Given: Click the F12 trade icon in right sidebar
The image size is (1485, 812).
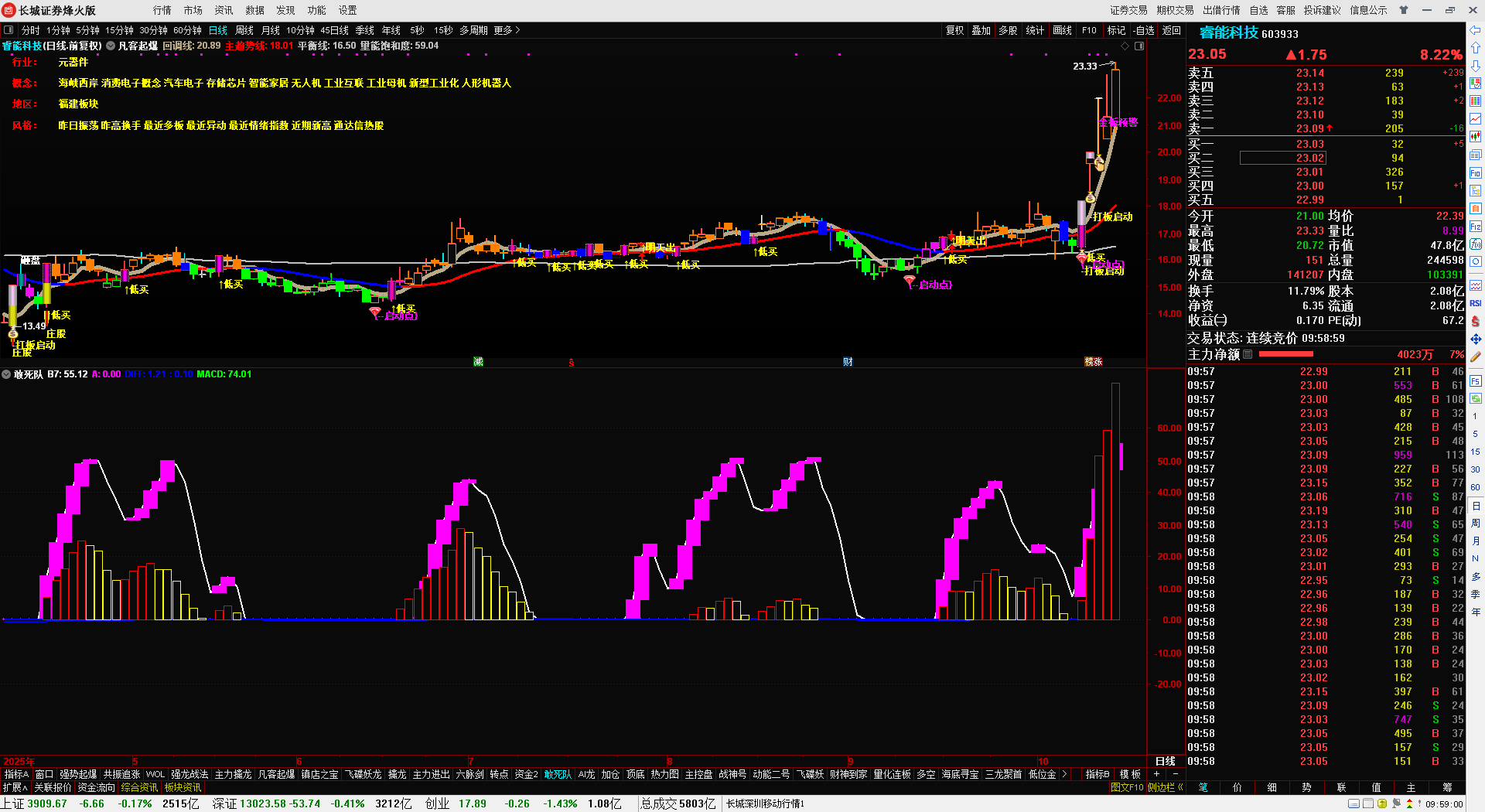Looking at the screenshot, I should (x=1476, y=227).
